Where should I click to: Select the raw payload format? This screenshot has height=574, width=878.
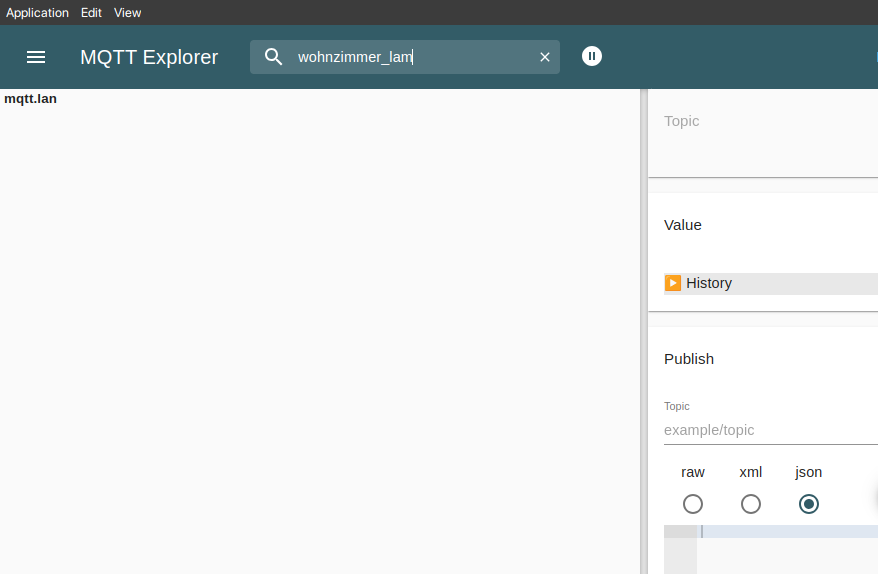(x=693, y=504)
